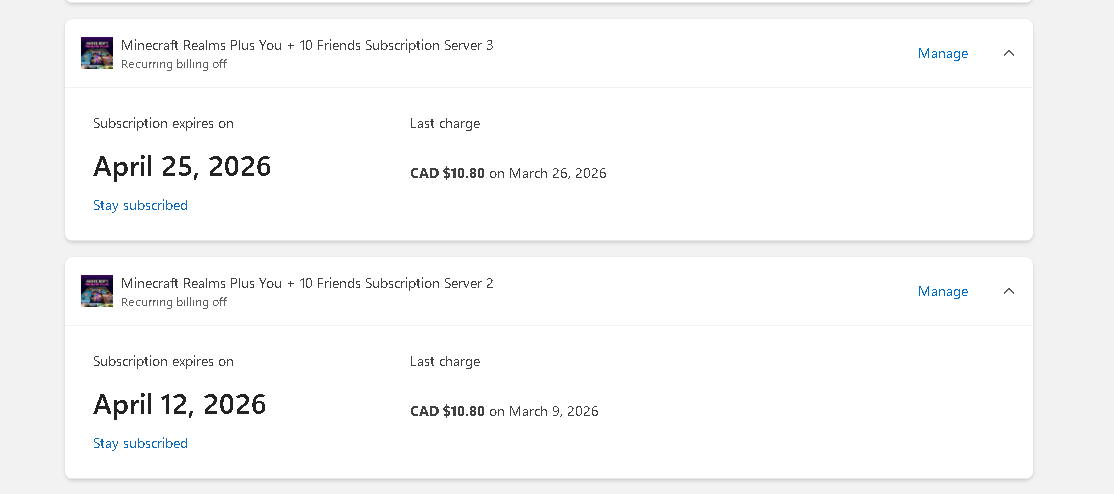The width and height of the screenshot is (1114, 494).
Task: Click Subscription expires on label for Server 2
Action: point(163,361)
